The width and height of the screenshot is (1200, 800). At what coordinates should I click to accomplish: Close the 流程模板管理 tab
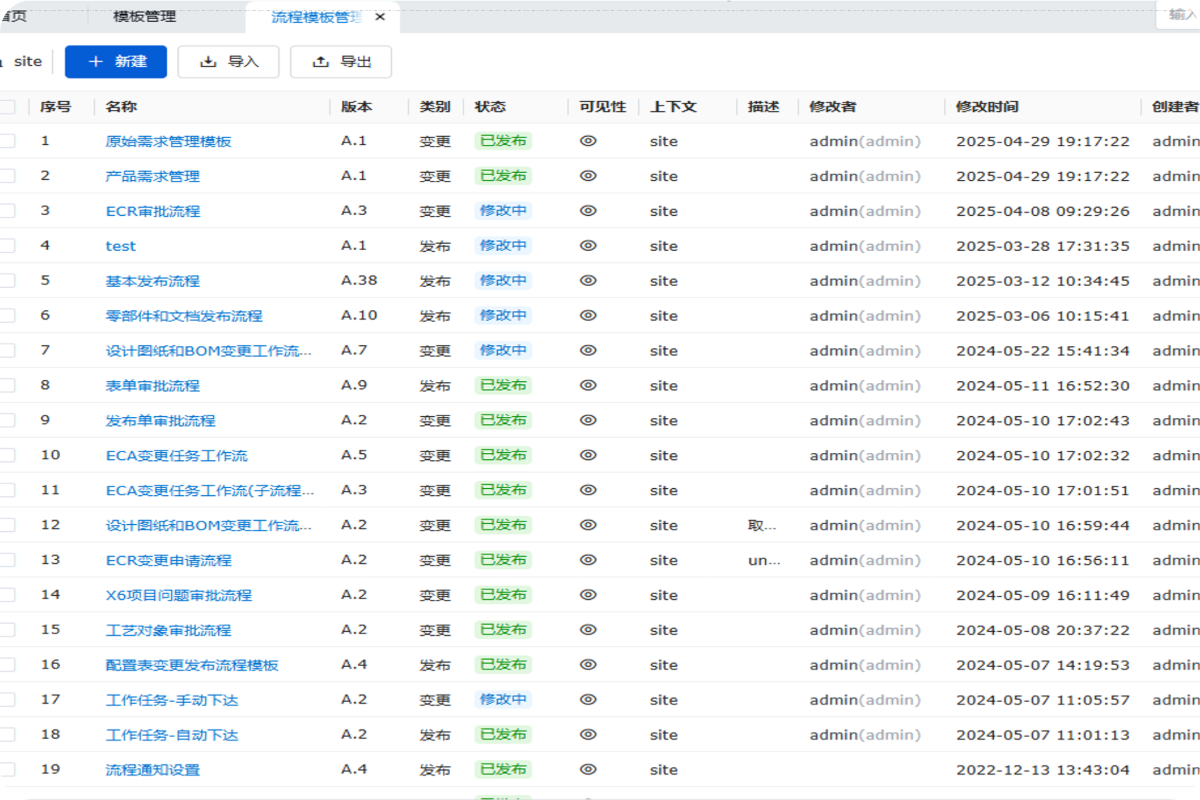pyautogui.click(x=380, y=17)
